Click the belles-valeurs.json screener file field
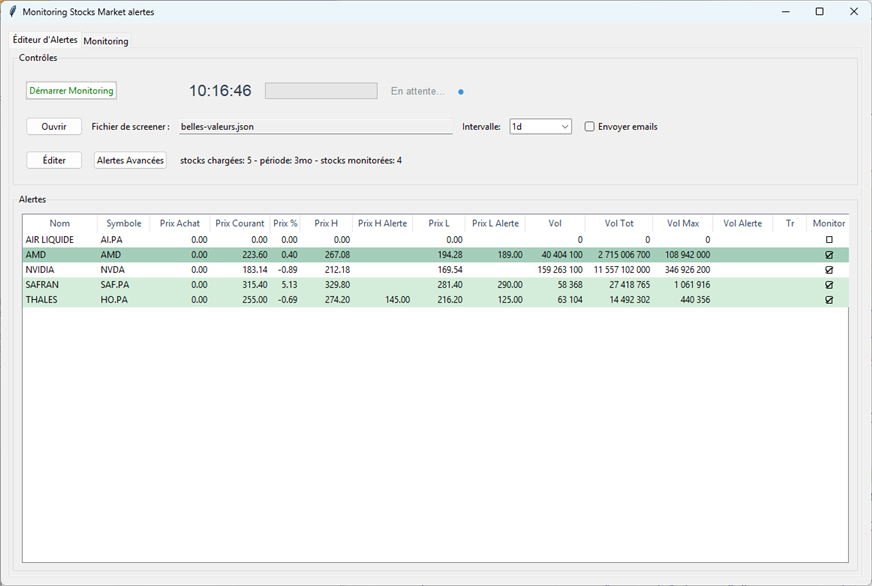Screen dimensions: 872x586 [x=314, y=127]
